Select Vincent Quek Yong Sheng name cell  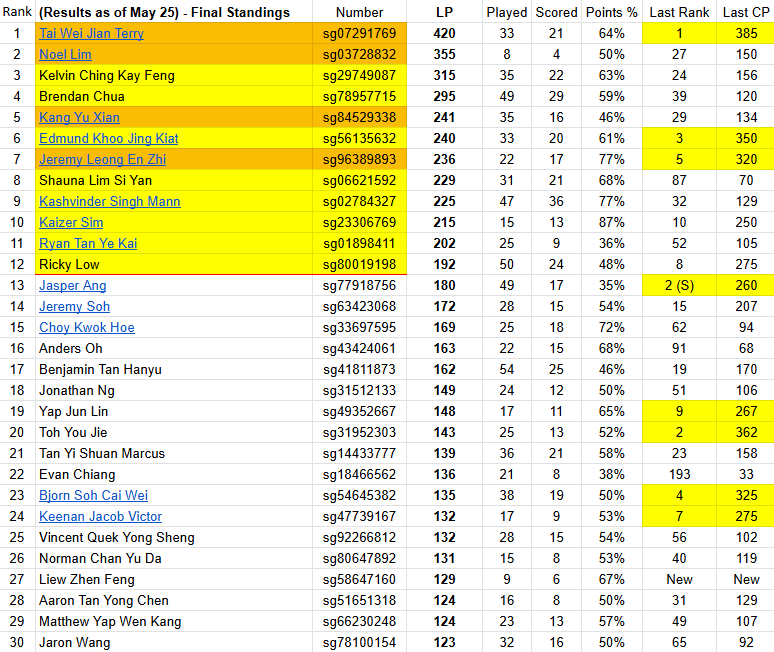[174, 537]
